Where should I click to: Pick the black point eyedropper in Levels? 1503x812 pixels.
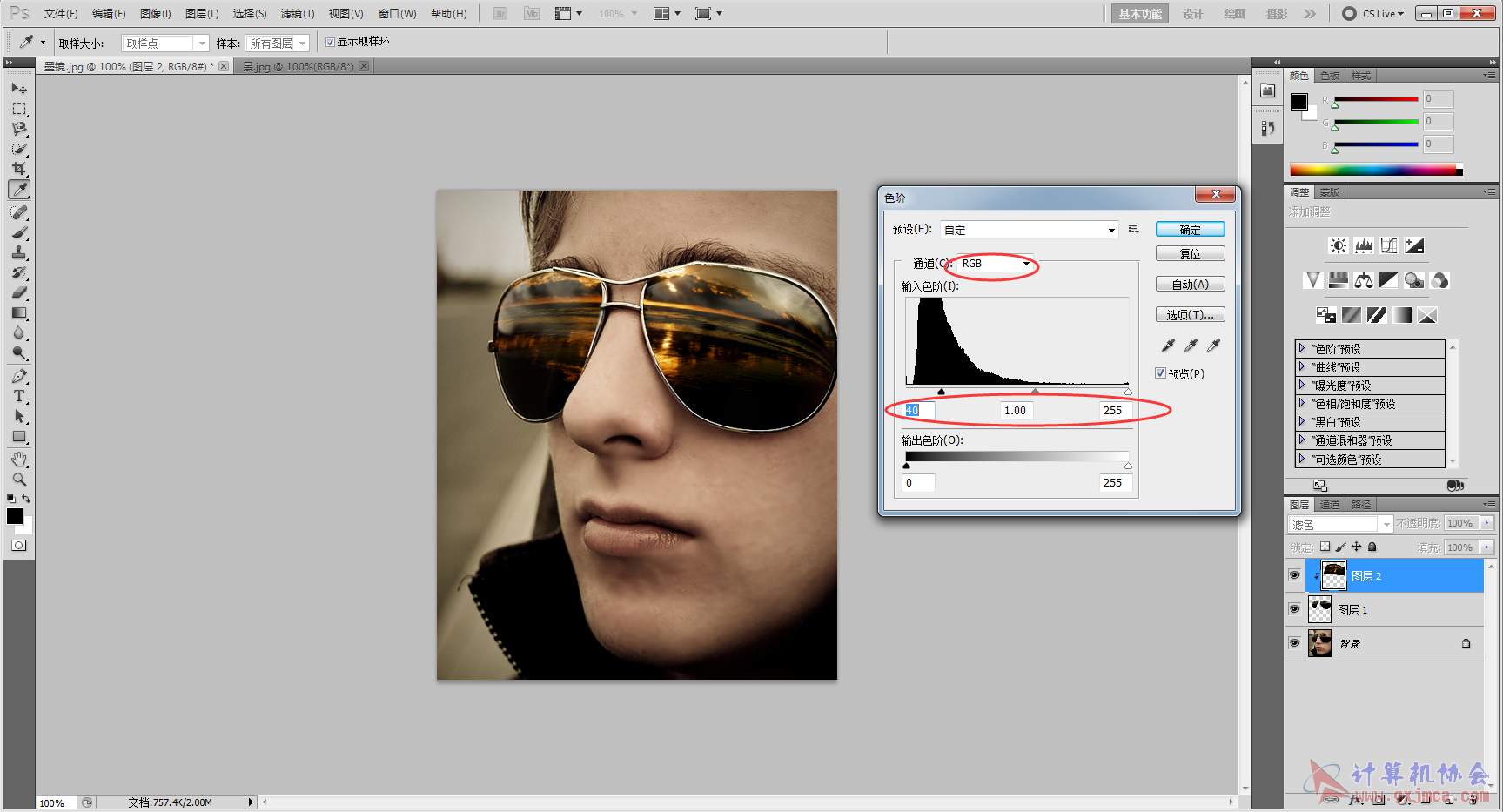coord(1168,346)
